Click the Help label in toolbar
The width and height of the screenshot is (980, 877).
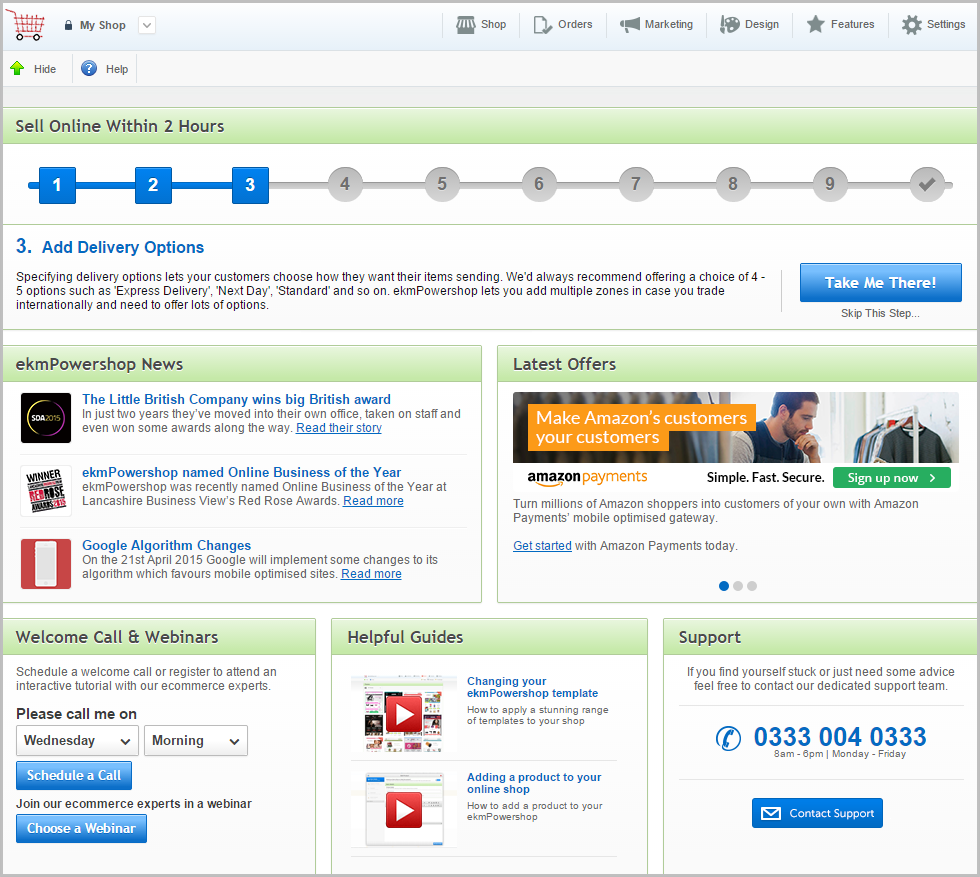117,69
